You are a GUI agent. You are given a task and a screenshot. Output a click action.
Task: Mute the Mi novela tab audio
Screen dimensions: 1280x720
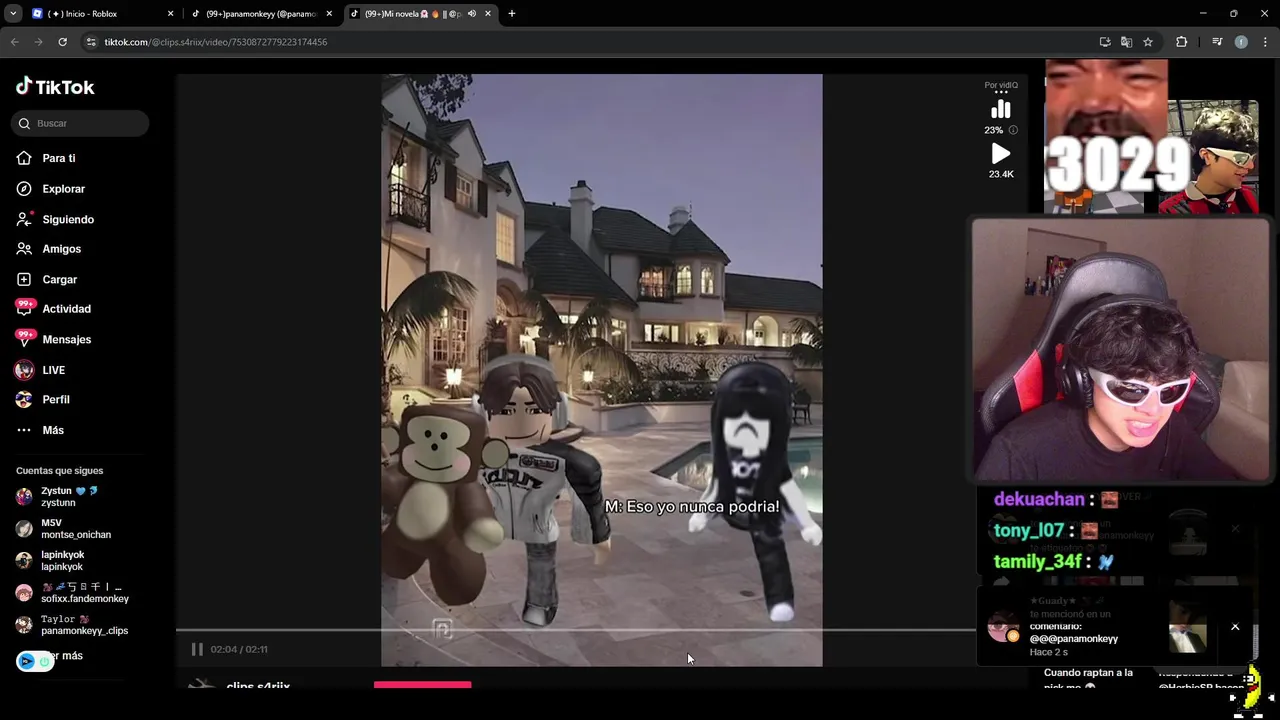tap(471, 14)
